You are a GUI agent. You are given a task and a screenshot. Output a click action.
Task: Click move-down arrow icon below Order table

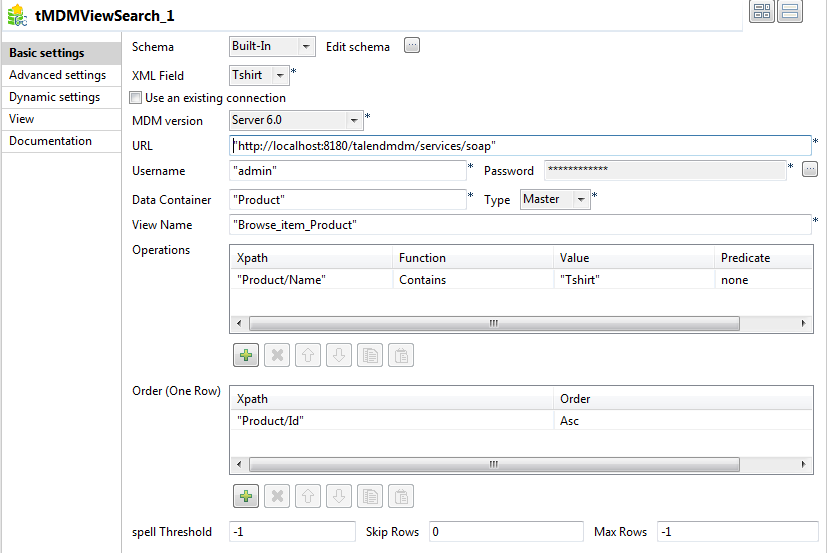click(339, 496)
